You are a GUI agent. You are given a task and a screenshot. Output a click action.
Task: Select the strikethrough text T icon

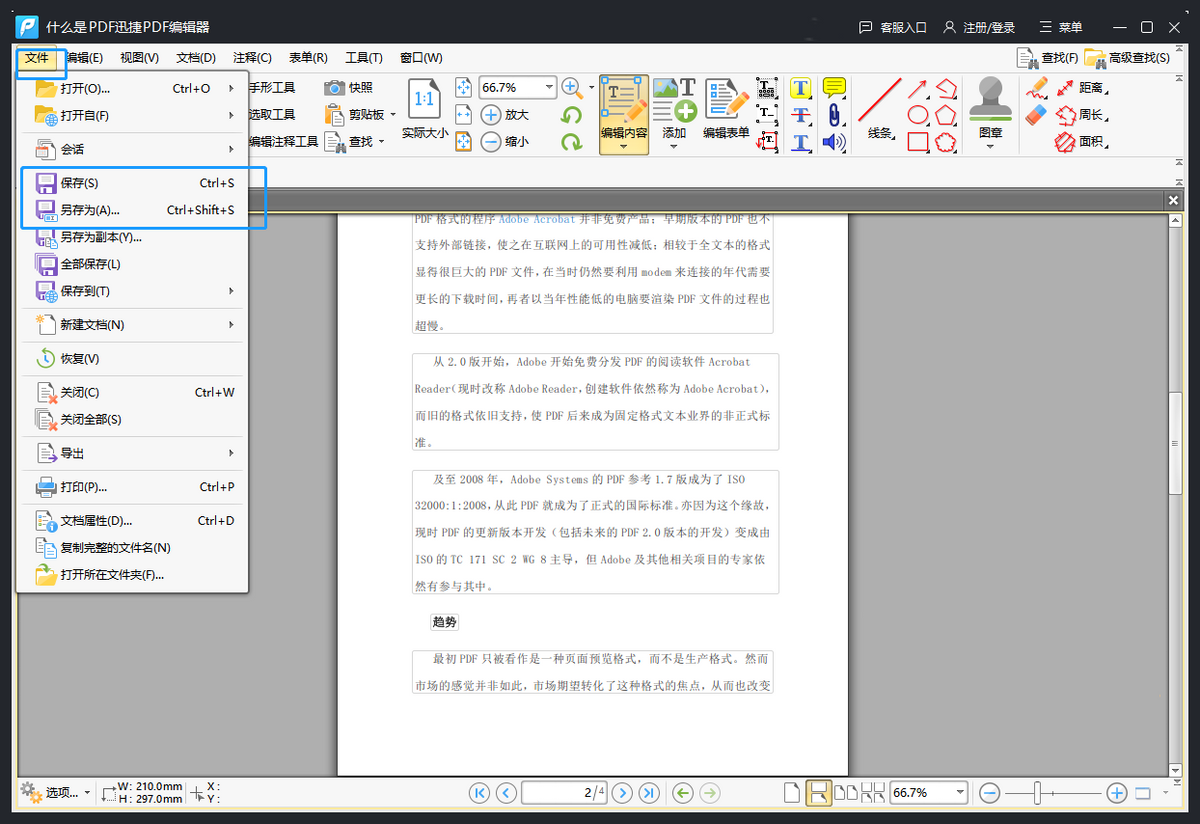coord(800,115)
